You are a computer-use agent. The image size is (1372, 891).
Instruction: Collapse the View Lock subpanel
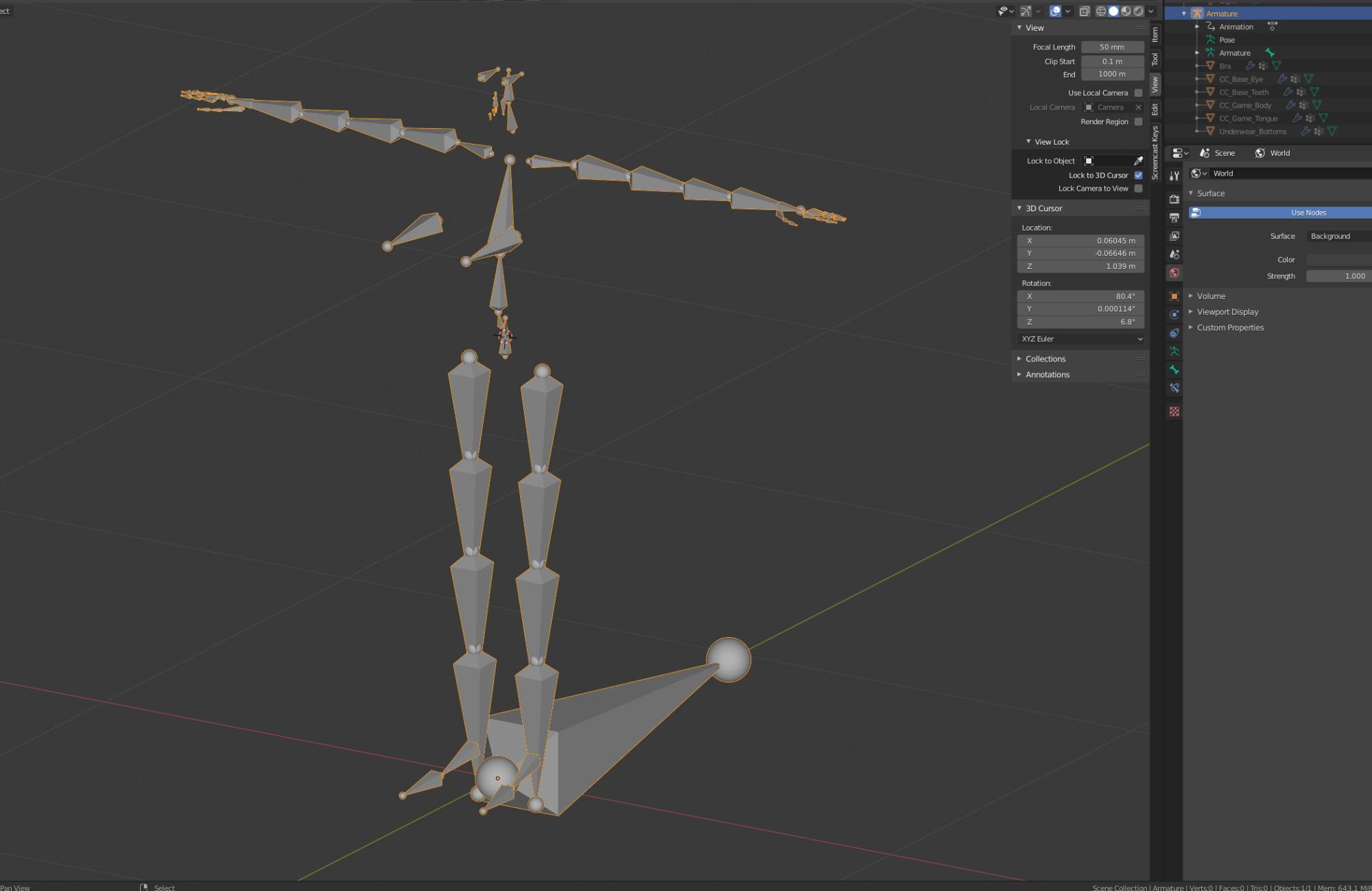[1028, 142]
